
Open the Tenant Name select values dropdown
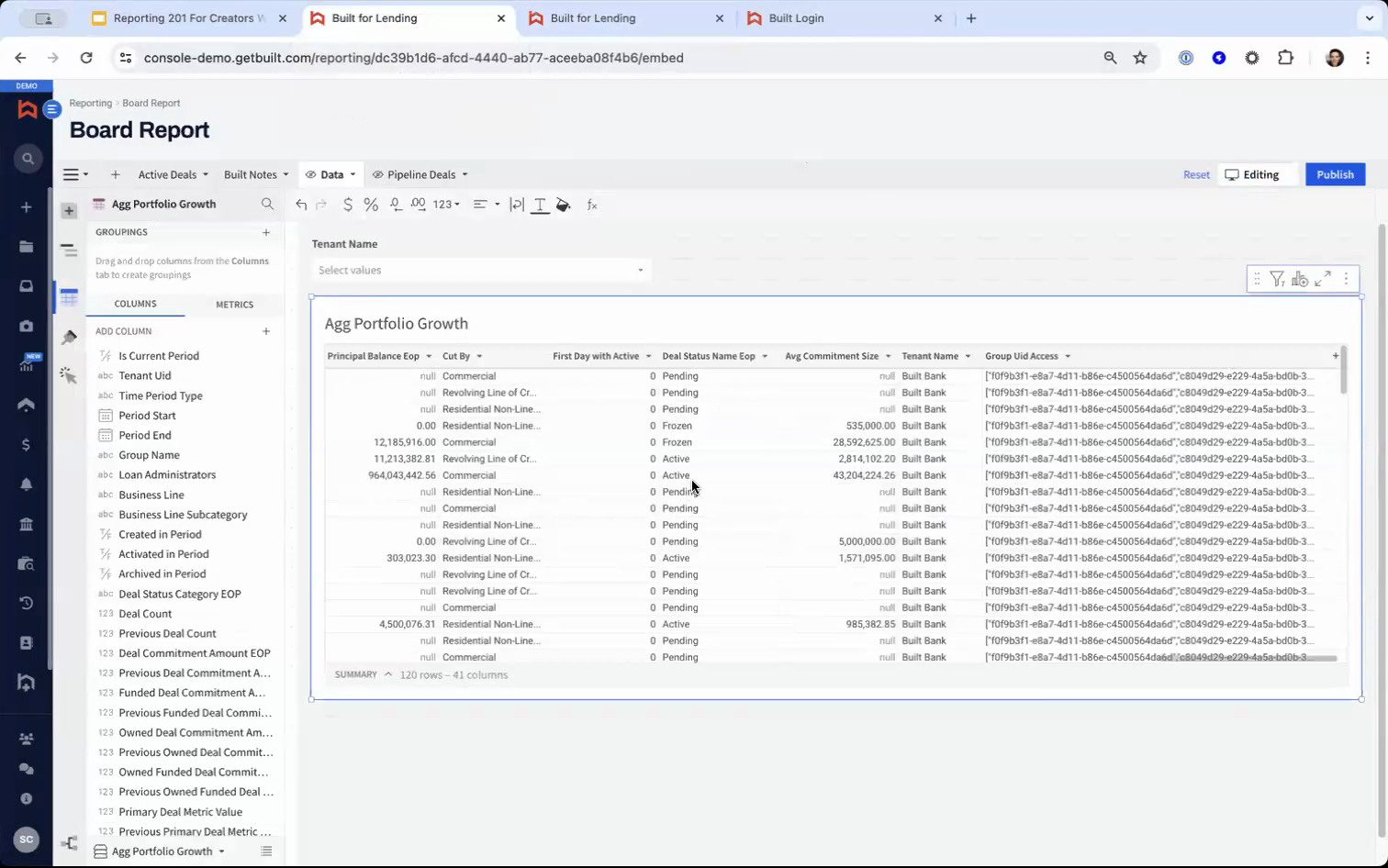tap(481, 270)
